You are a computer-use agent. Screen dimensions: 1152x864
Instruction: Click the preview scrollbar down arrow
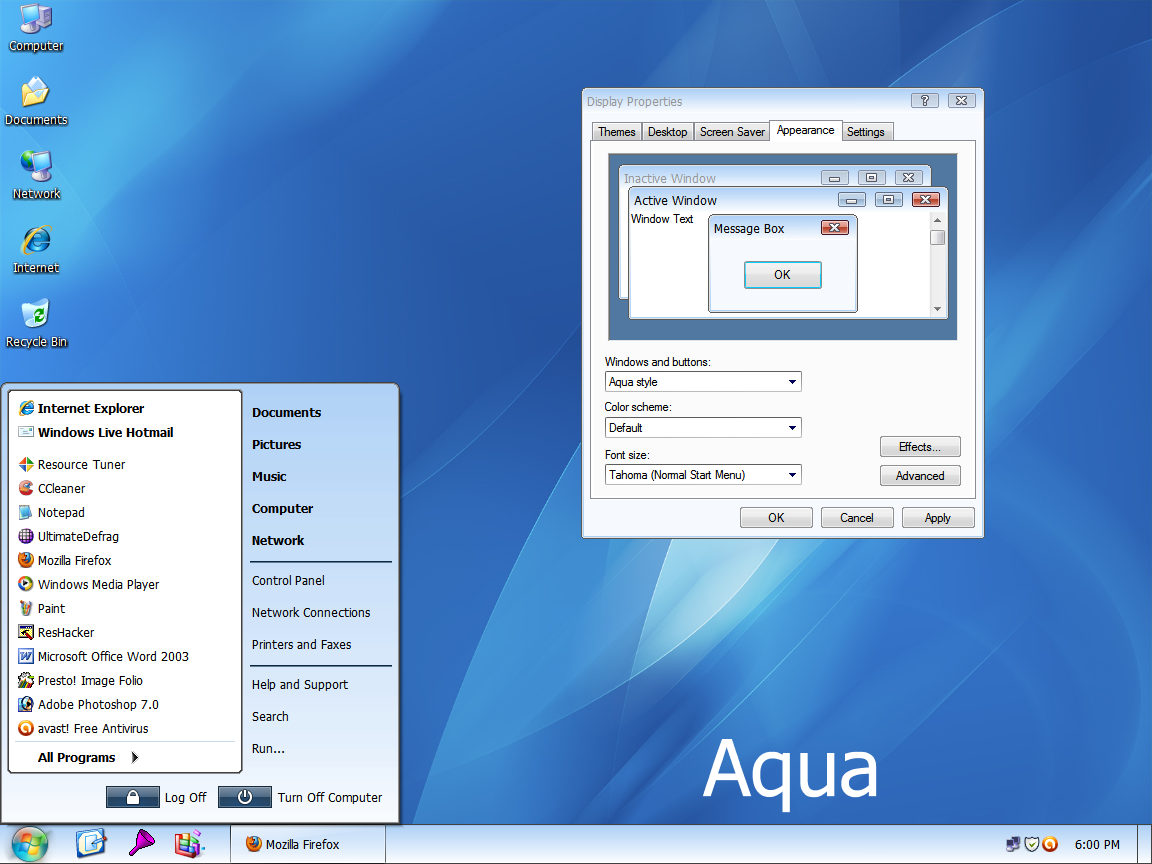tap(937, 309)
